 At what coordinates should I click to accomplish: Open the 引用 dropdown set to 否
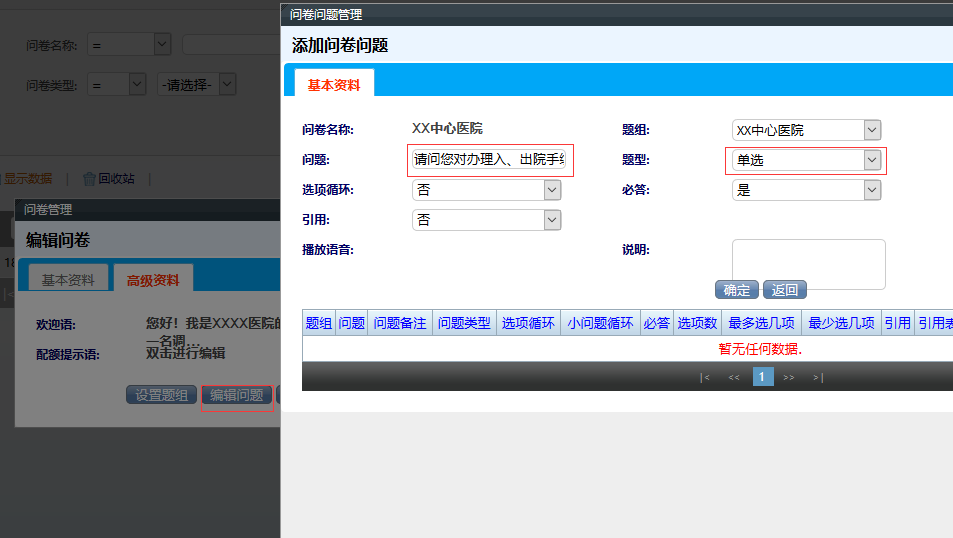486,220
